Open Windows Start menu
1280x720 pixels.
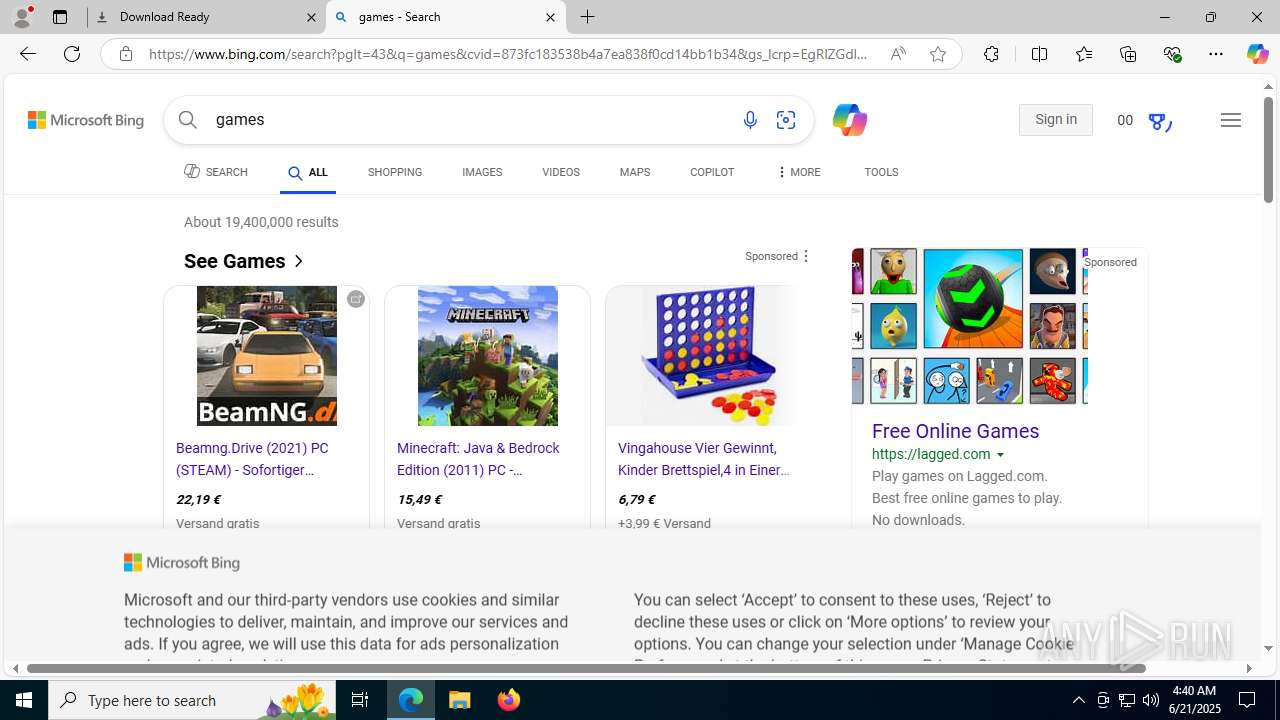coord(24,700)
